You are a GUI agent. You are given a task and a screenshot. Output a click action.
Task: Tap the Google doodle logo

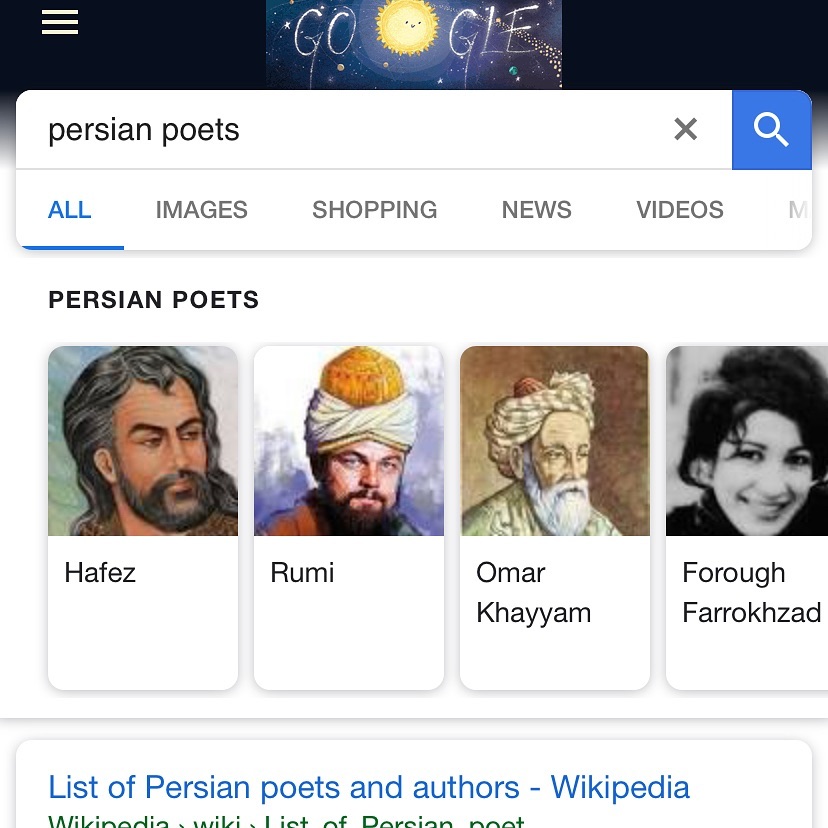tap(414, 44)
